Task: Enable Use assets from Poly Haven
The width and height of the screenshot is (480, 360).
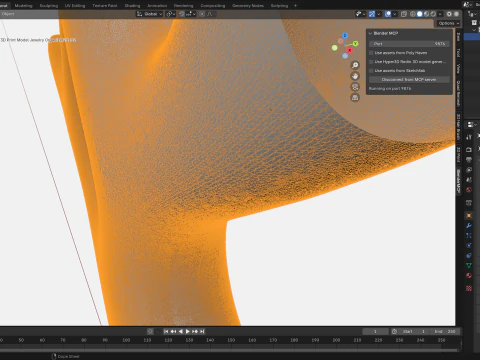Action: point(371,53)
